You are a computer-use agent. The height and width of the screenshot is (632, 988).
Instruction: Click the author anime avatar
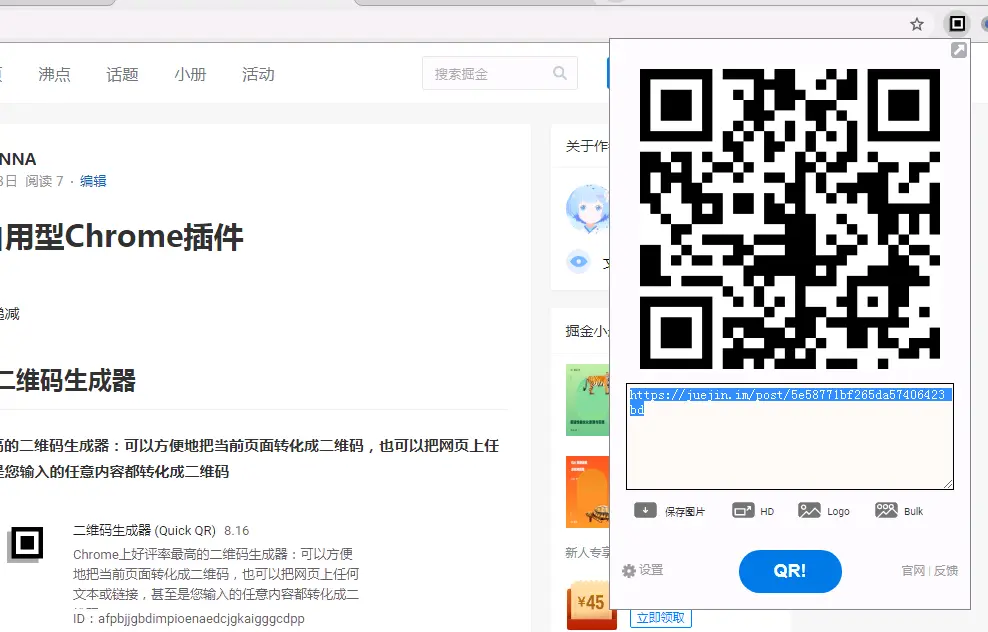point(589,209)
